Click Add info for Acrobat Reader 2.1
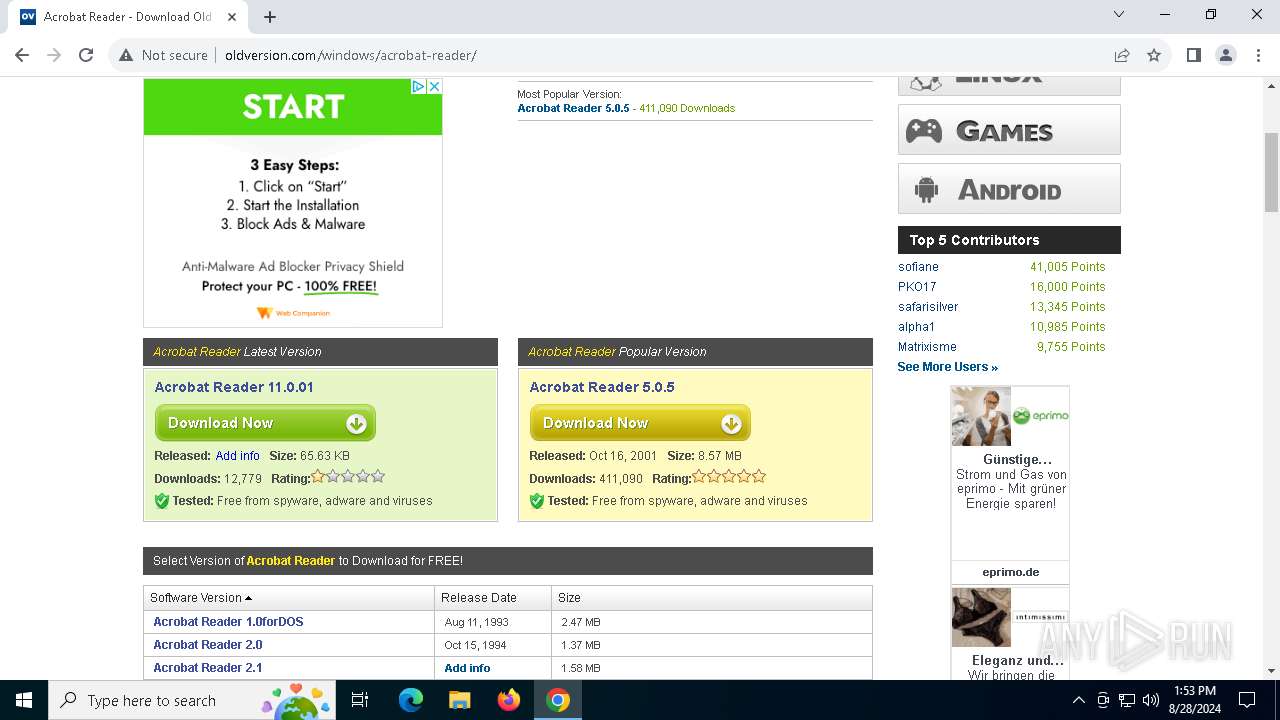Screen dimensions: 1280x720 point(467,668)
